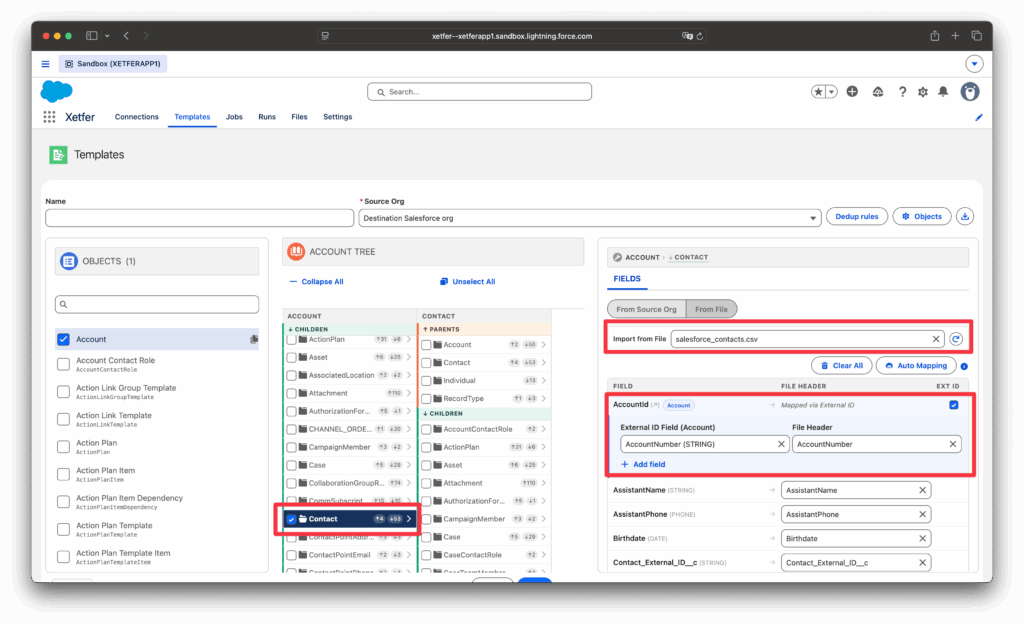Open the Connections tab
The image size is (1024, 624).
tap(136, 117)
